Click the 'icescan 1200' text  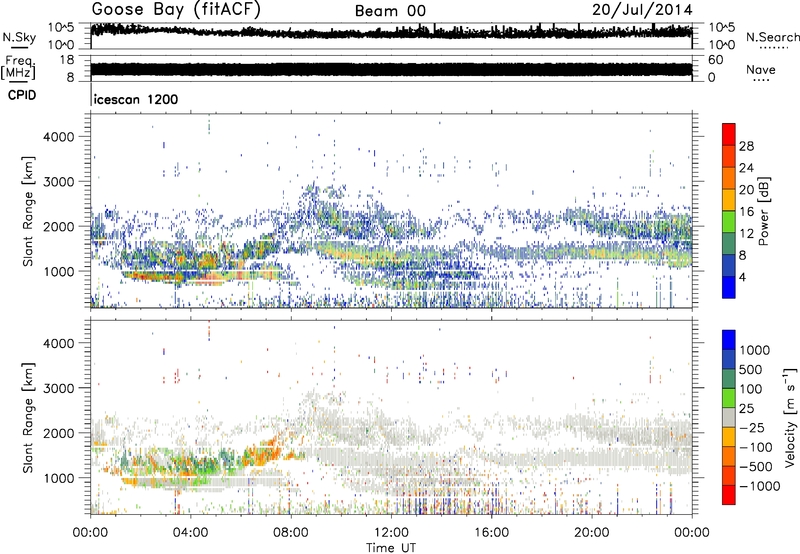point(136,99)
